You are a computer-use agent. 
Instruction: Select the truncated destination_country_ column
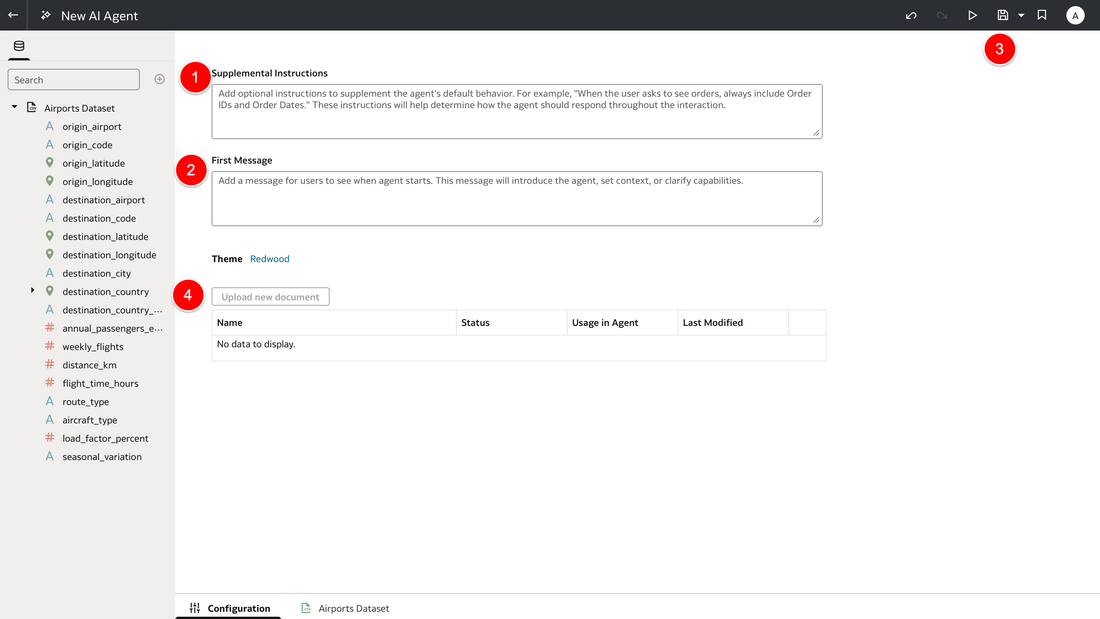click(112, 310)
